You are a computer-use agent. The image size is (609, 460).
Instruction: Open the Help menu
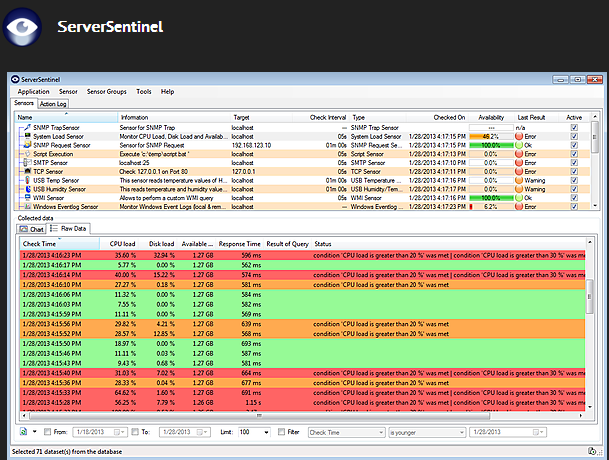point(167,92)
